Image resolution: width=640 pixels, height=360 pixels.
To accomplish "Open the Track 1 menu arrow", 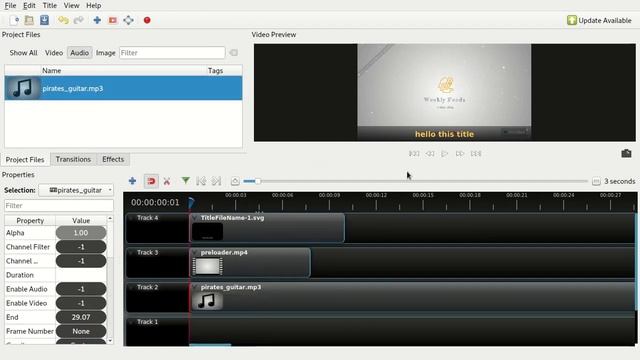I will click(x=131, y=322).
